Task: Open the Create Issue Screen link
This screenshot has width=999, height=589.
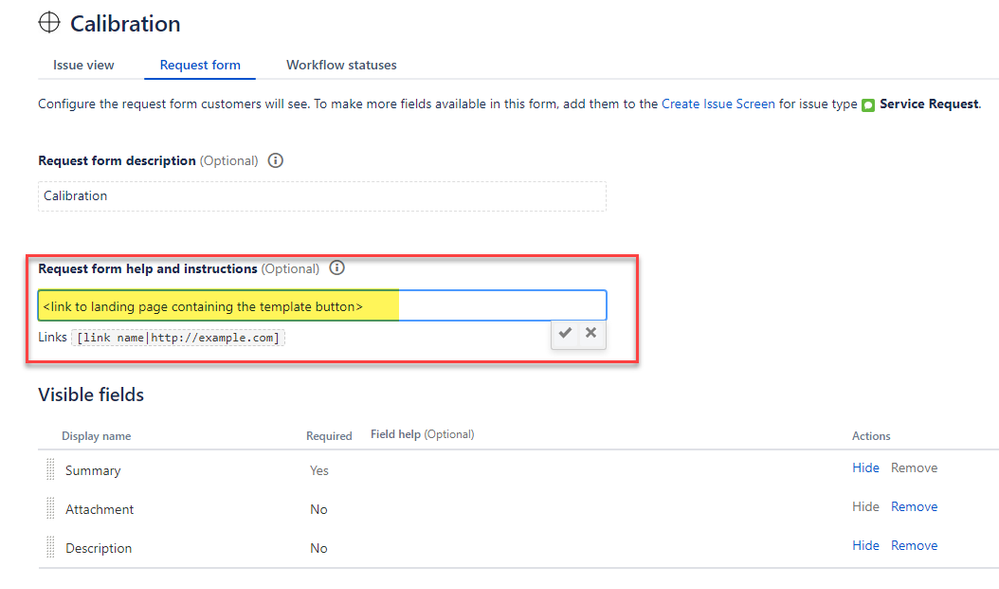Action: coord(718,104)
